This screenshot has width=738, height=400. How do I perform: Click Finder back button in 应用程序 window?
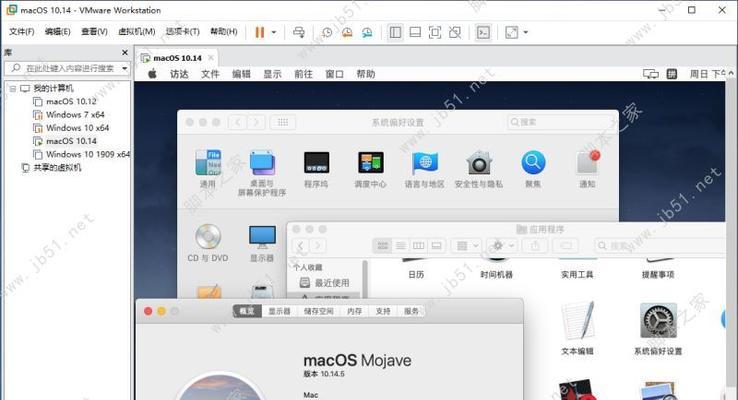300,246
